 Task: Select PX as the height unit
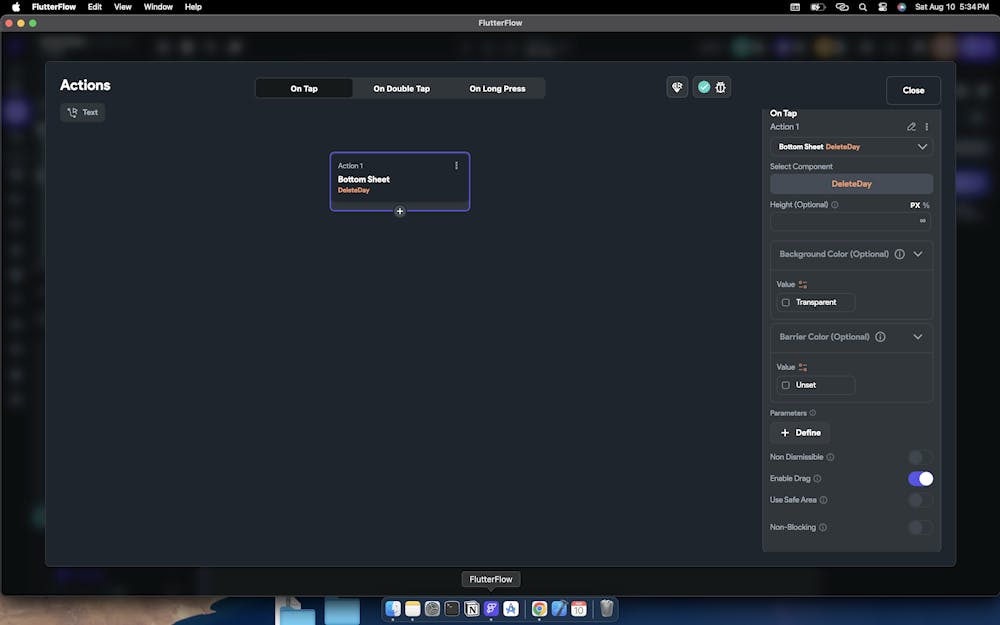[915, 205]
